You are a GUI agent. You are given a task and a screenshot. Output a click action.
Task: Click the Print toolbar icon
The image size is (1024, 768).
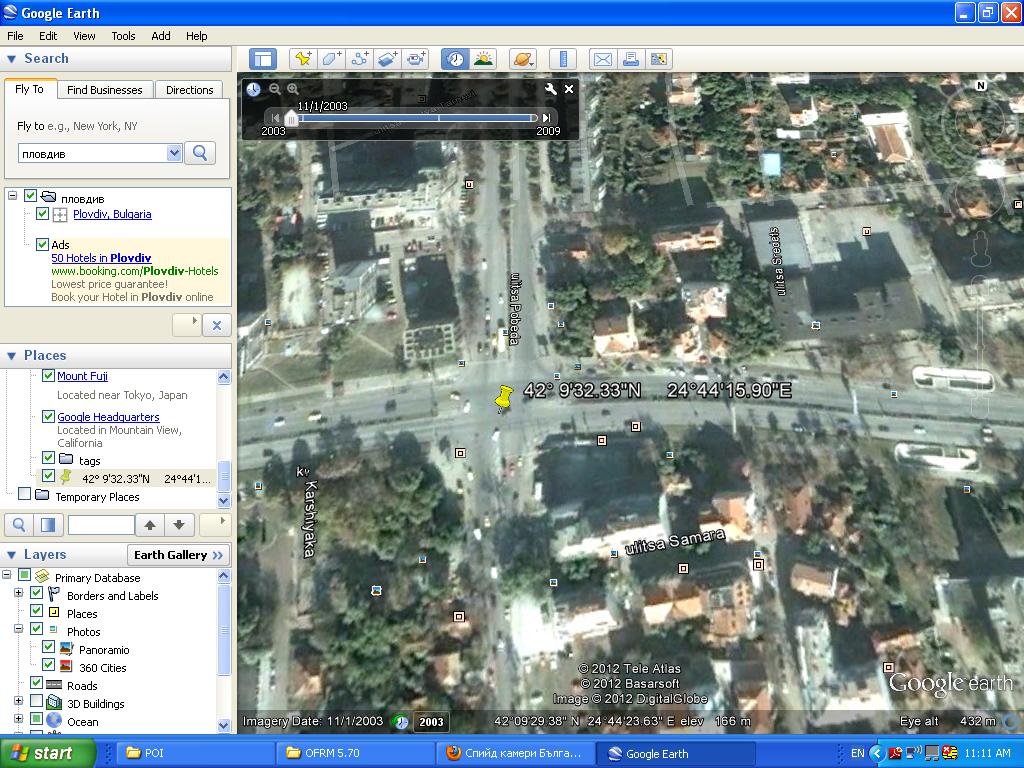[631, 59]
